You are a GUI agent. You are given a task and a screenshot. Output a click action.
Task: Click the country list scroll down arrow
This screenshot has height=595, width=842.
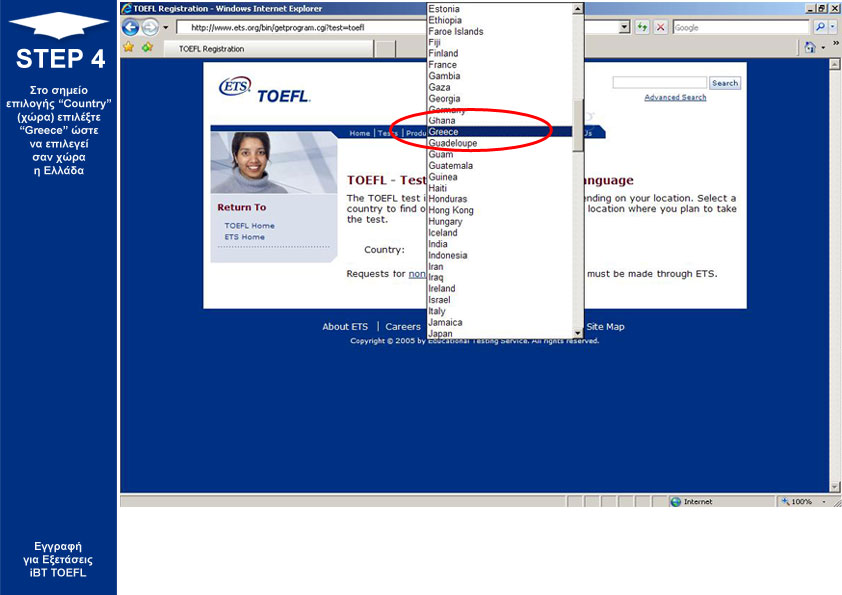(x=578, y=333)
